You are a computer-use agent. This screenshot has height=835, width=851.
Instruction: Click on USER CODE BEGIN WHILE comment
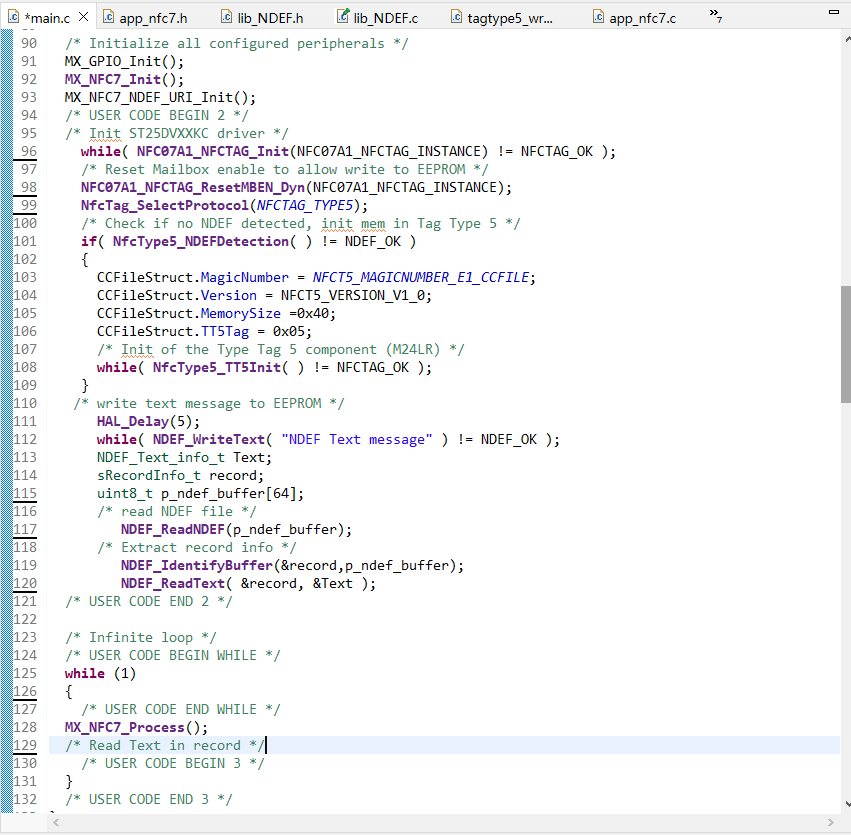(x=173, y=655)
